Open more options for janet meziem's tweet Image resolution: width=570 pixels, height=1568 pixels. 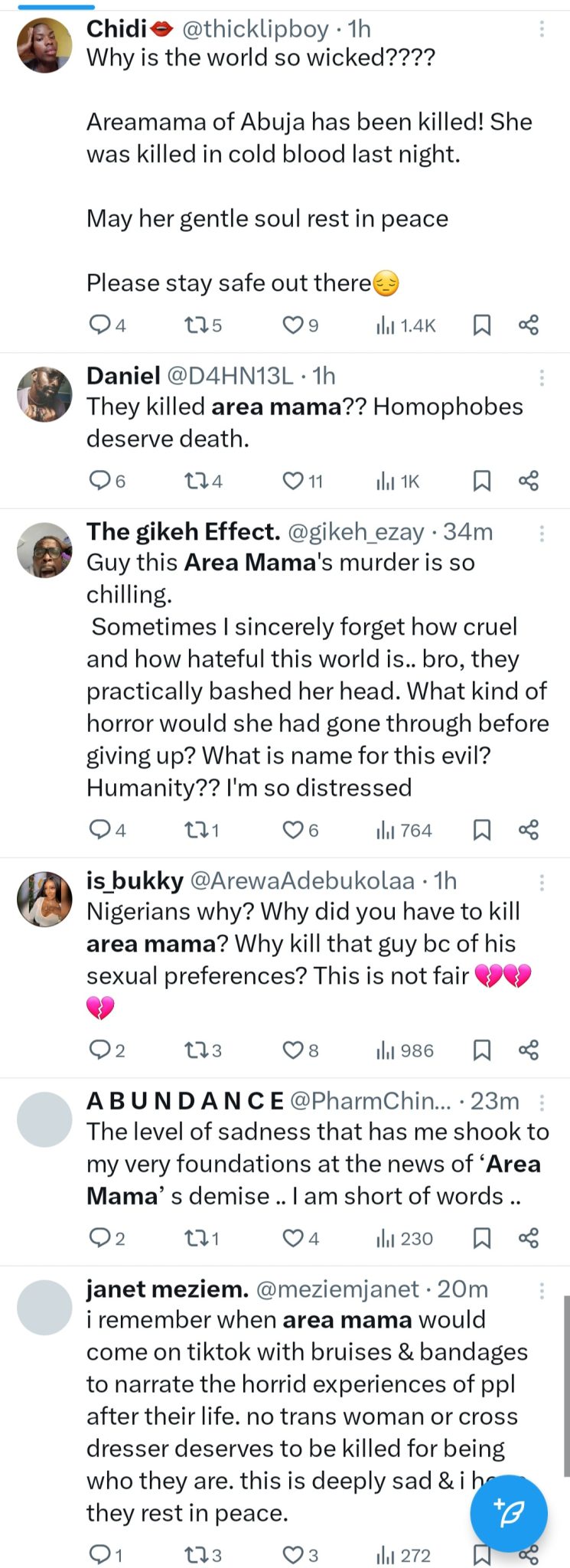(542, 1290)
